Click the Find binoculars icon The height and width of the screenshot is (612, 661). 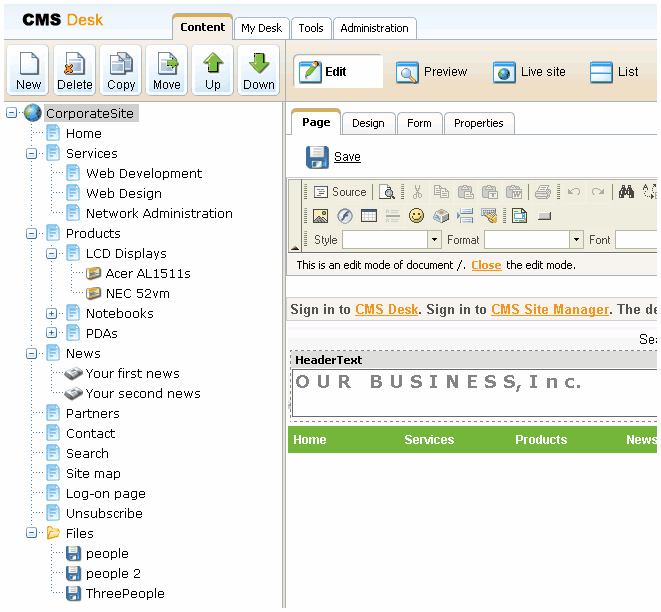tap(627, 192)
